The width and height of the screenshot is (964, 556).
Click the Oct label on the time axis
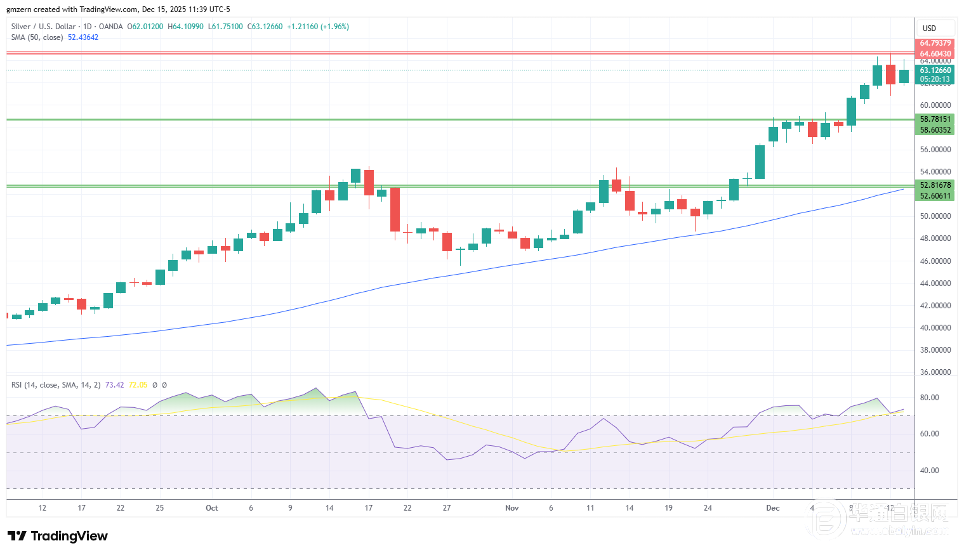(x=211, y=507)
